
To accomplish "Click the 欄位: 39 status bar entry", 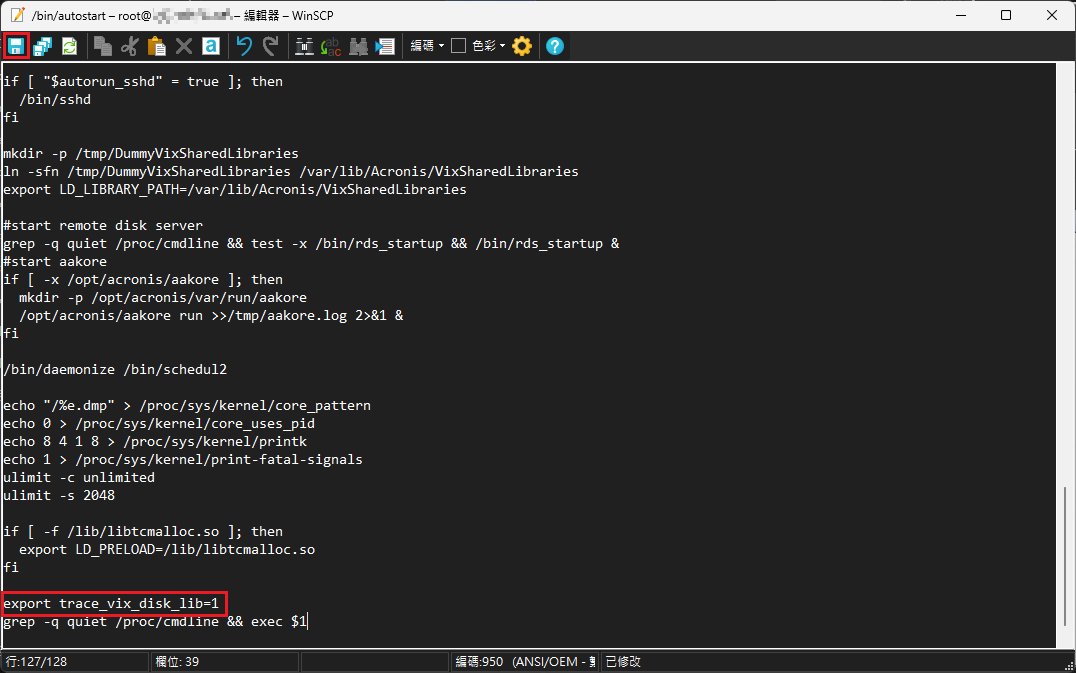I will click(x=225, y=662).
